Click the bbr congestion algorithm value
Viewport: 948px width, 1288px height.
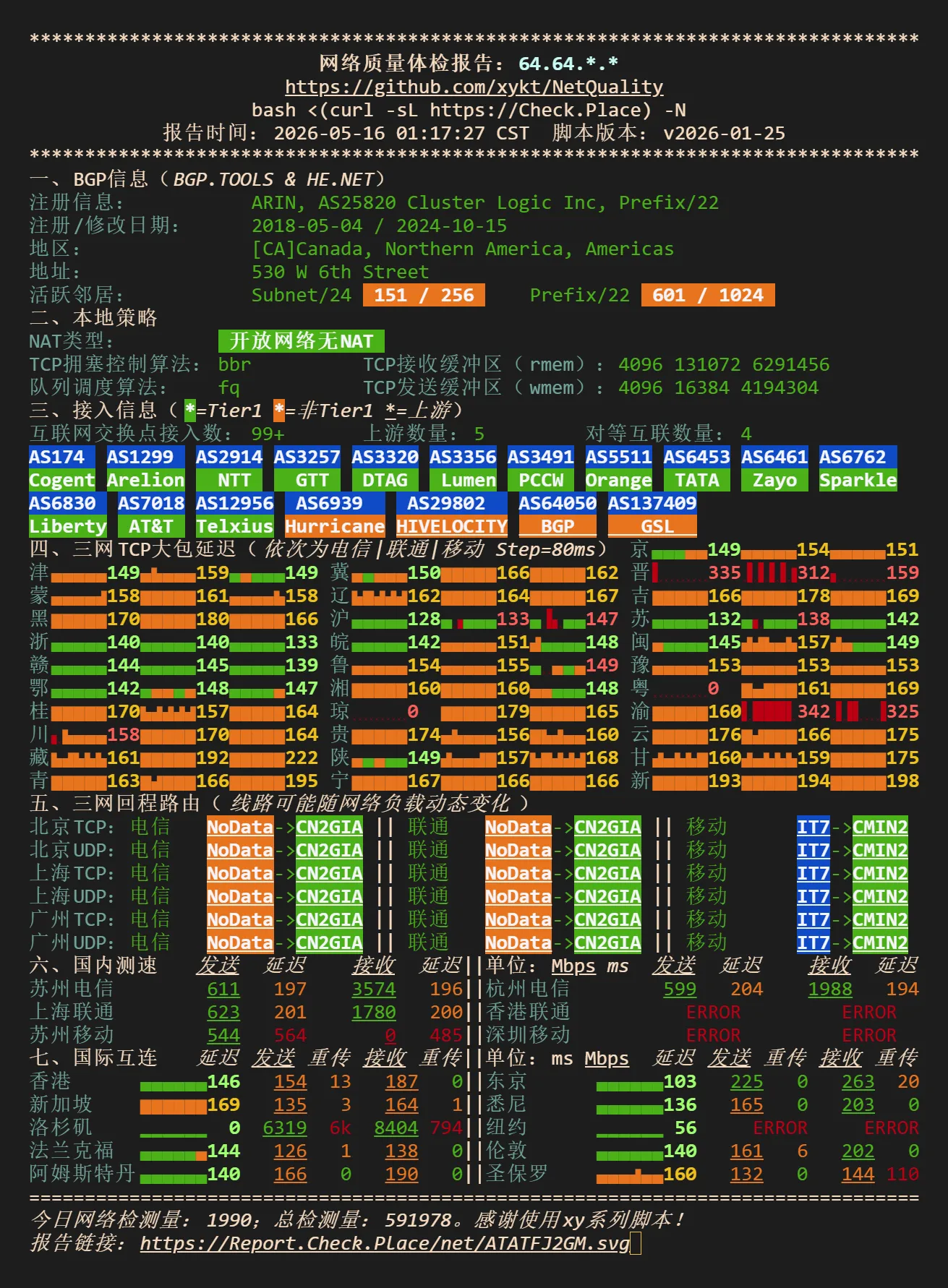[235, 364]
